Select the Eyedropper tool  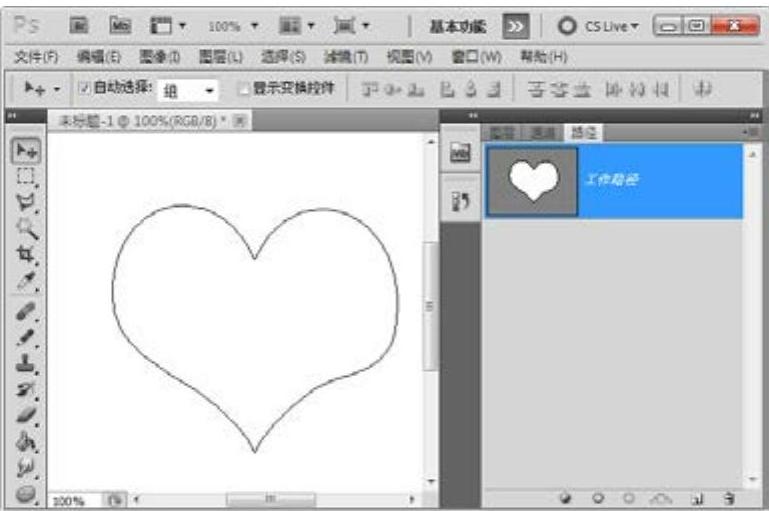click(x=24, y=279)
